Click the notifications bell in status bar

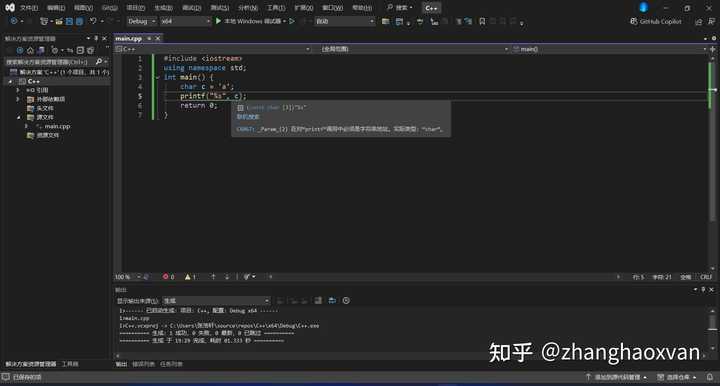pos(710,377)
